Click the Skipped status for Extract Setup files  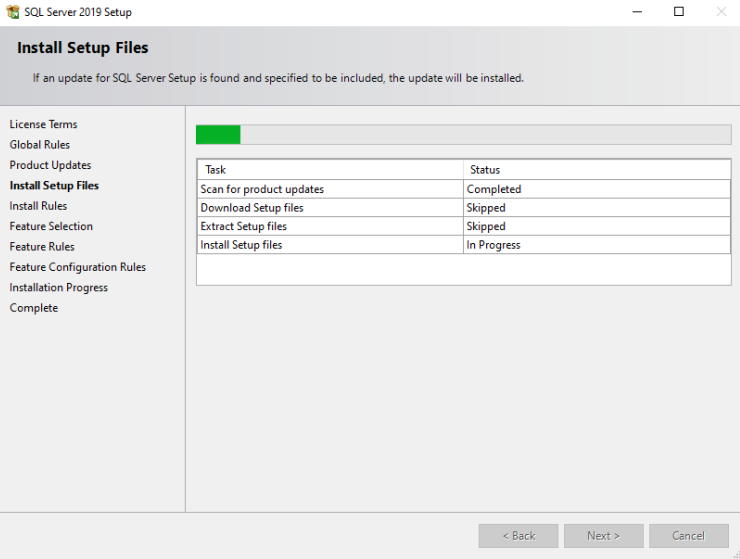pos(597,226)
